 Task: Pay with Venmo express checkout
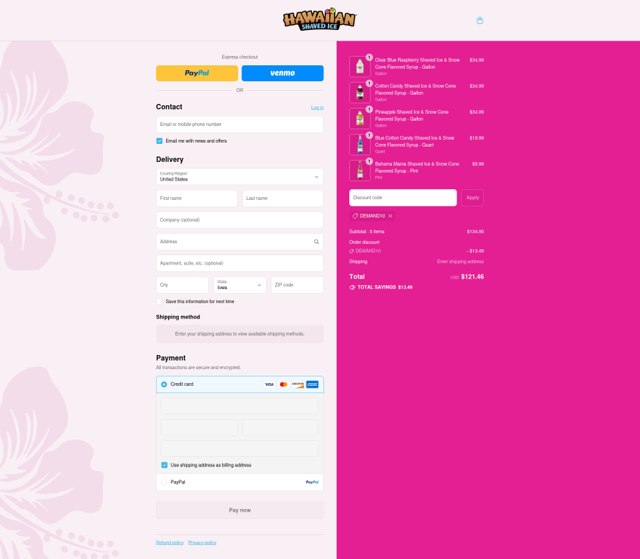[x=282, y=73]
